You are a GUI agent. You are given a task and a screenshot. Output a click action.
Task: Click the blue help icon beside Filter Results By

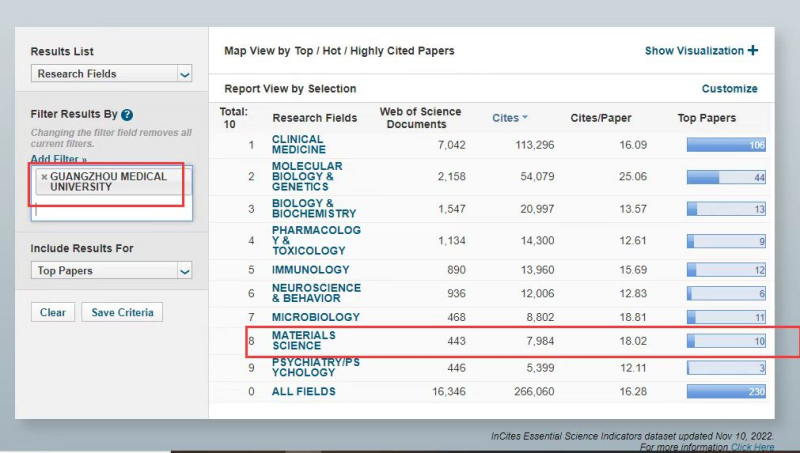coord(127,115)
